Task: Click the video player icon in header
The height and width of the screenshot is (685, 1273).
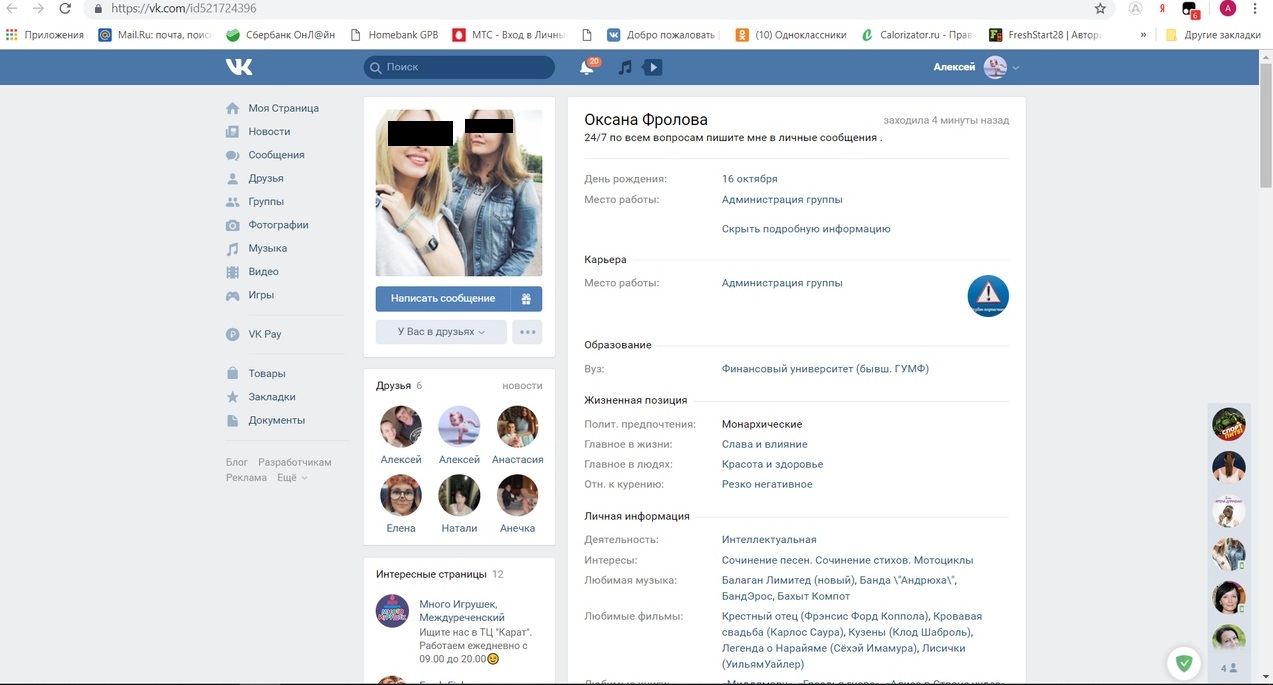Action: coord(652,67)
